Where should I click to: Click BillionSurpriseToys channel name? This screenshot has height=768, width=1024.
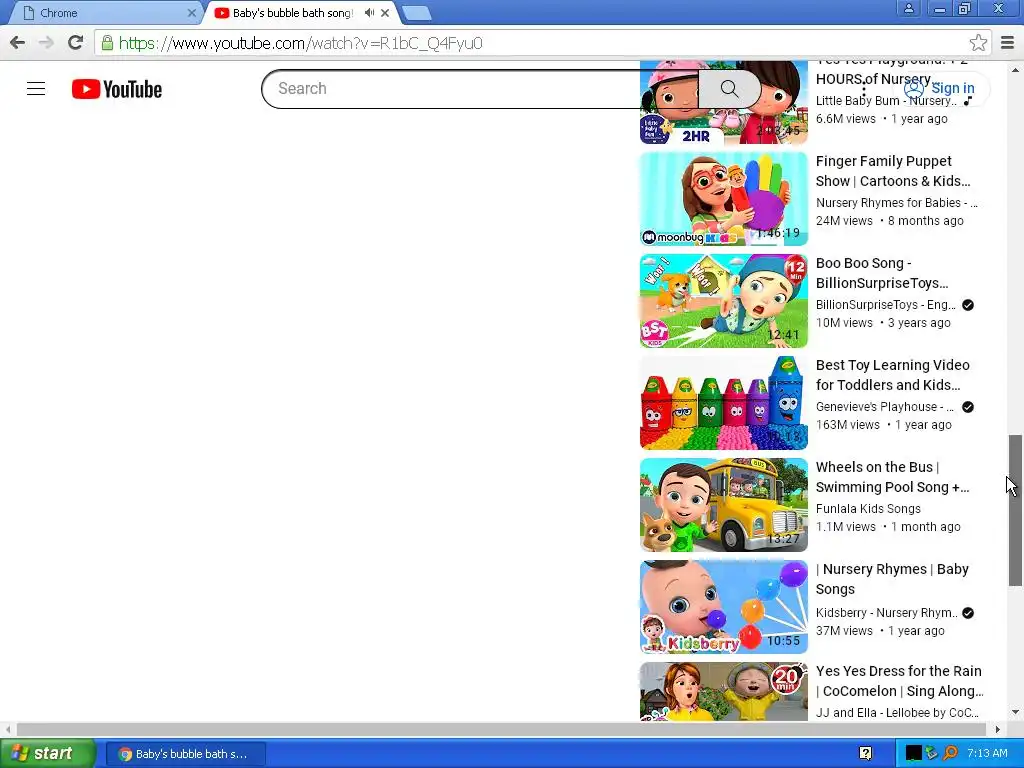tap(886, 305)
